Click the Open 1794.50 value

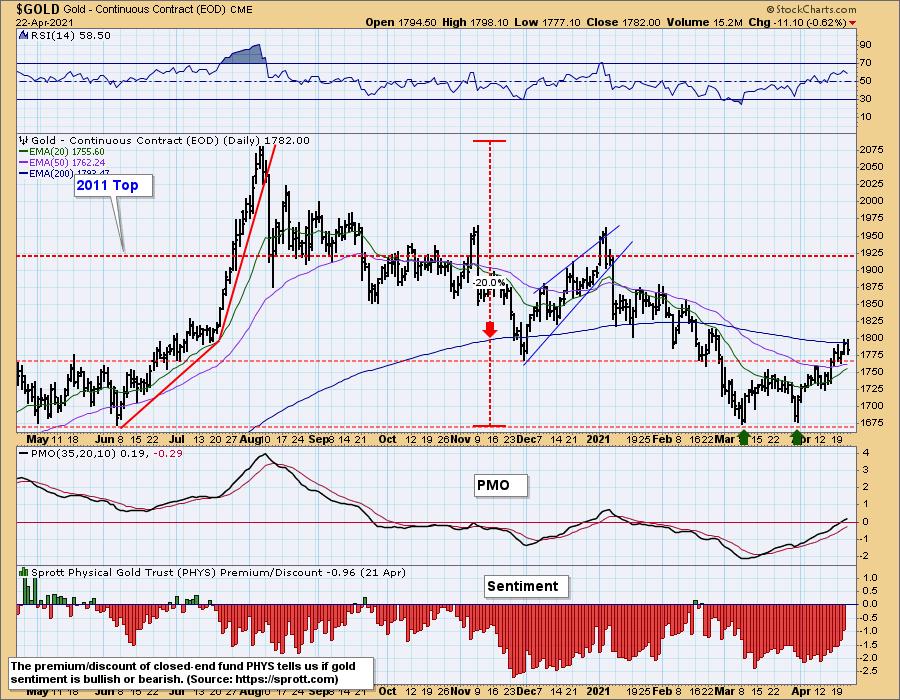(401, 22)
